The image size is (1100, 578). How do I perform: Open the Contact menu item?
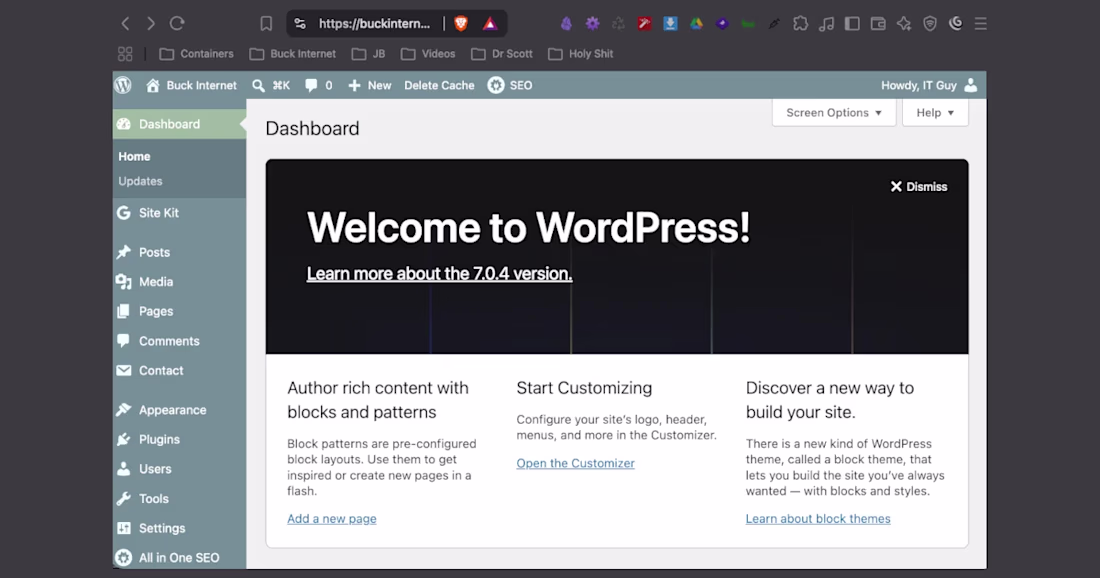180,370
